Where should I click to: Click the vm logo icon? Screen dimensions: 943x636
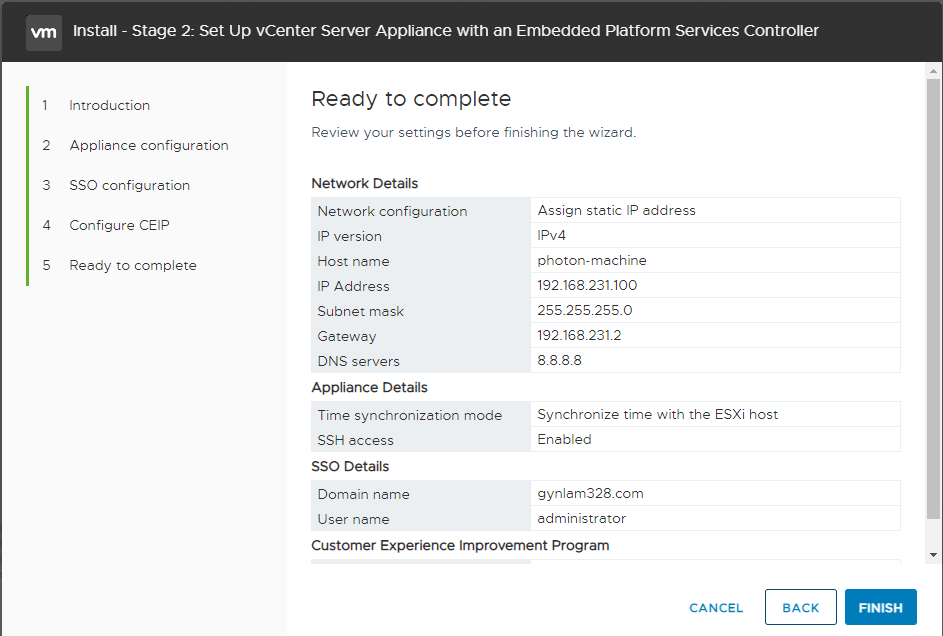coord(44,32)
